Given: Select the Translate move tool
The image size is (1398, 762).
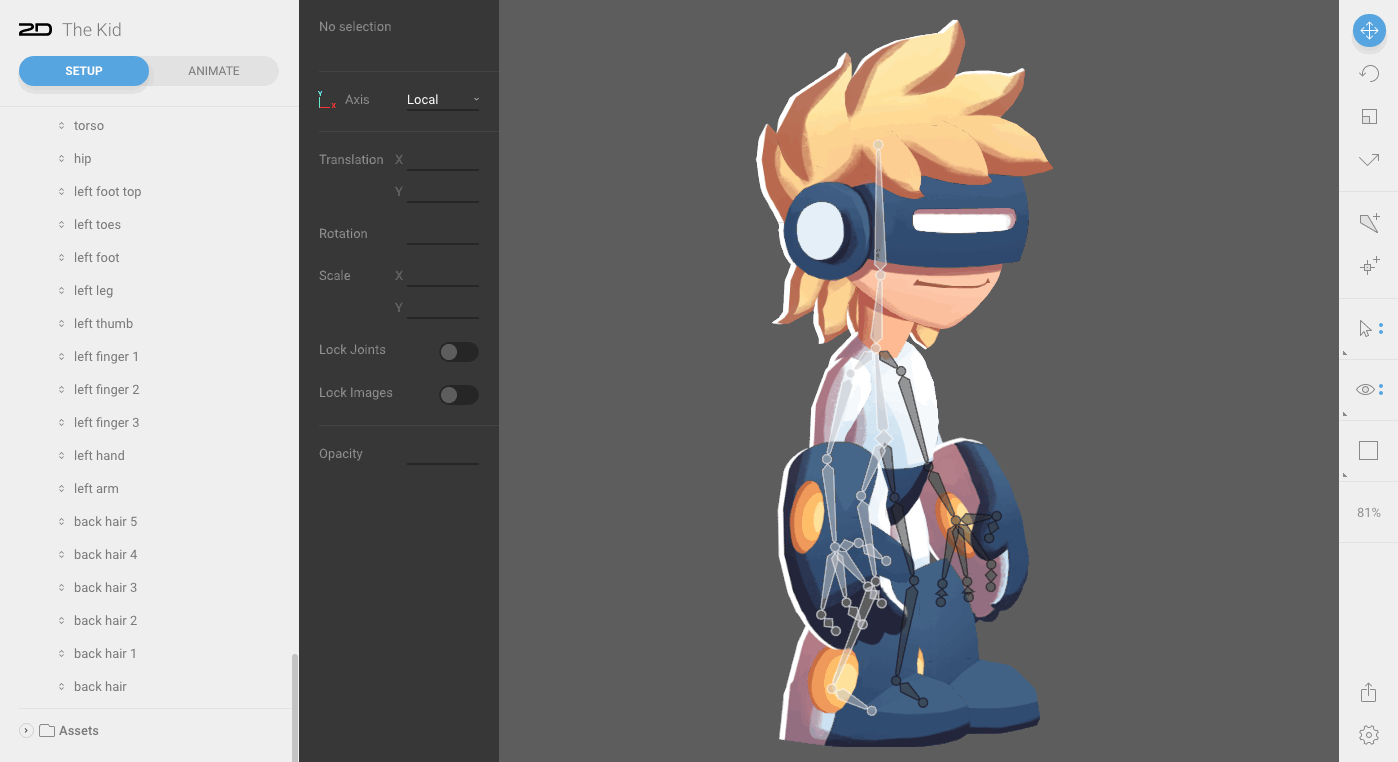Looking at the screenshot, I should coord(1368,30).
